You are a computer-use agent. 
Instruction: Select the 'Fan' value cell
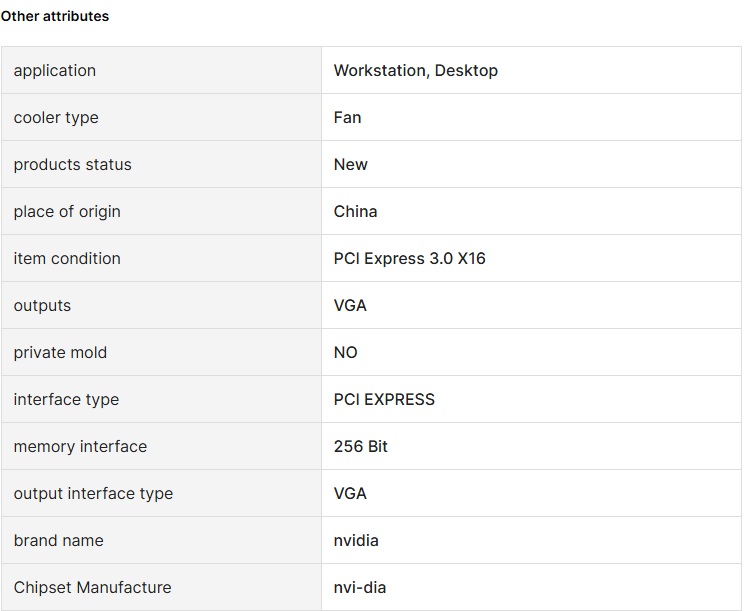pyautogui.click(x=347, y=117)
